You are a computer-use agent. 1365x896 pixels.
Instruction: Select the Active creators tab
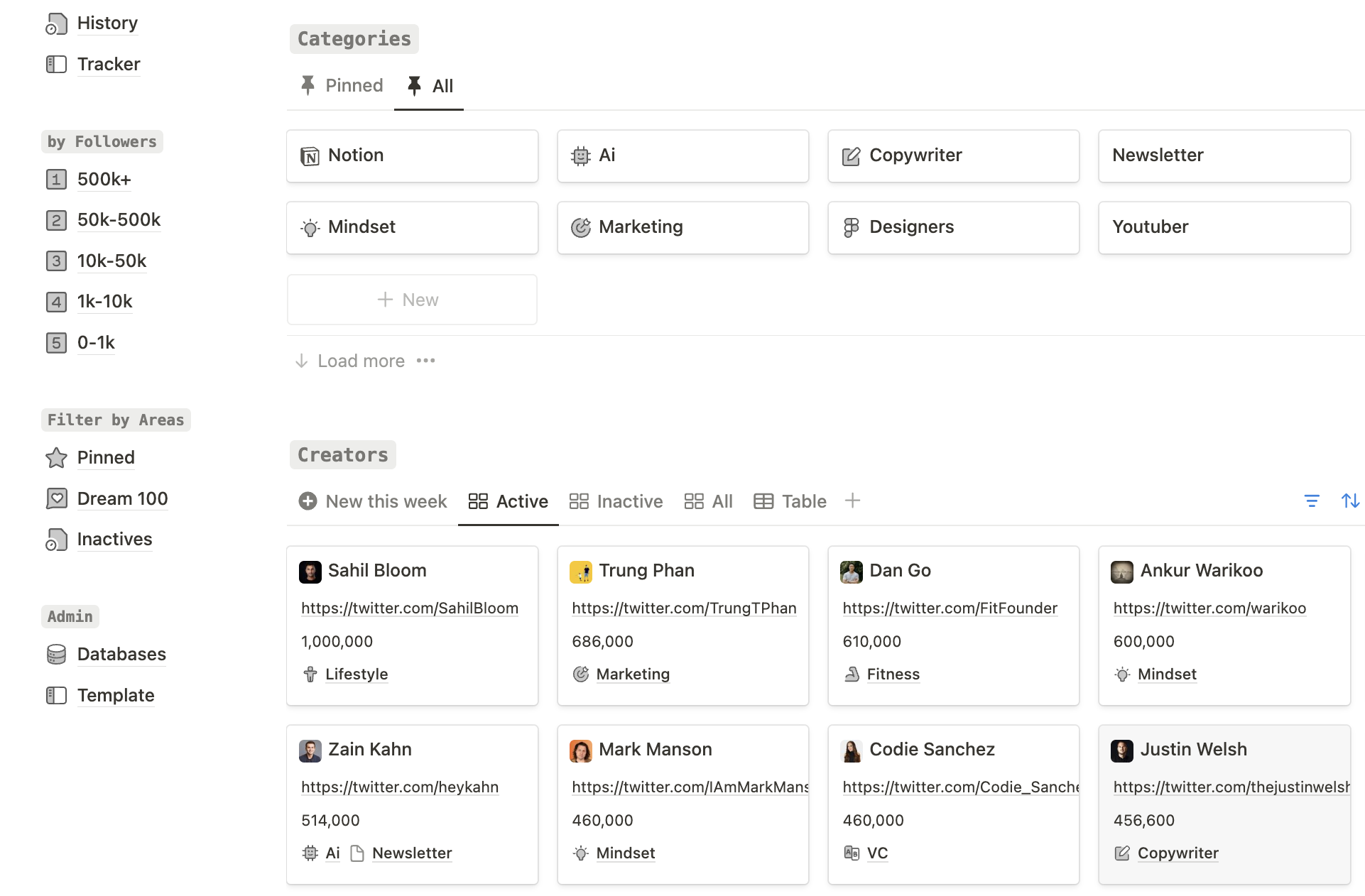click(x=509, y=501)
